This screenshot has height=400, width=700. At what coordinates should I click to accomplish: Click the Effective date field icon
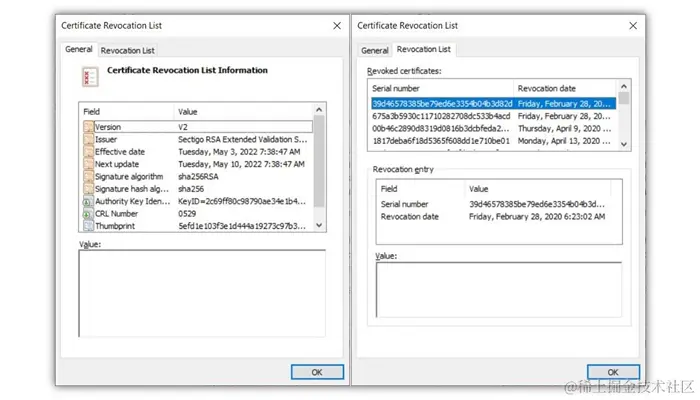(88, 152)
